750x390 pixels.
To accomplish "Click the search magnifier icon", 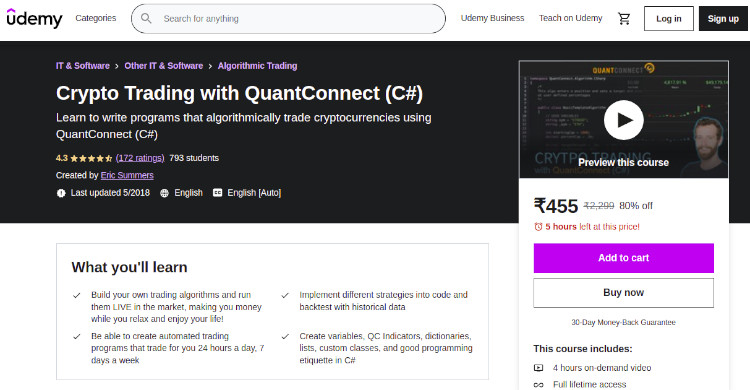I will pyautogui.click(x=146, y=19).
